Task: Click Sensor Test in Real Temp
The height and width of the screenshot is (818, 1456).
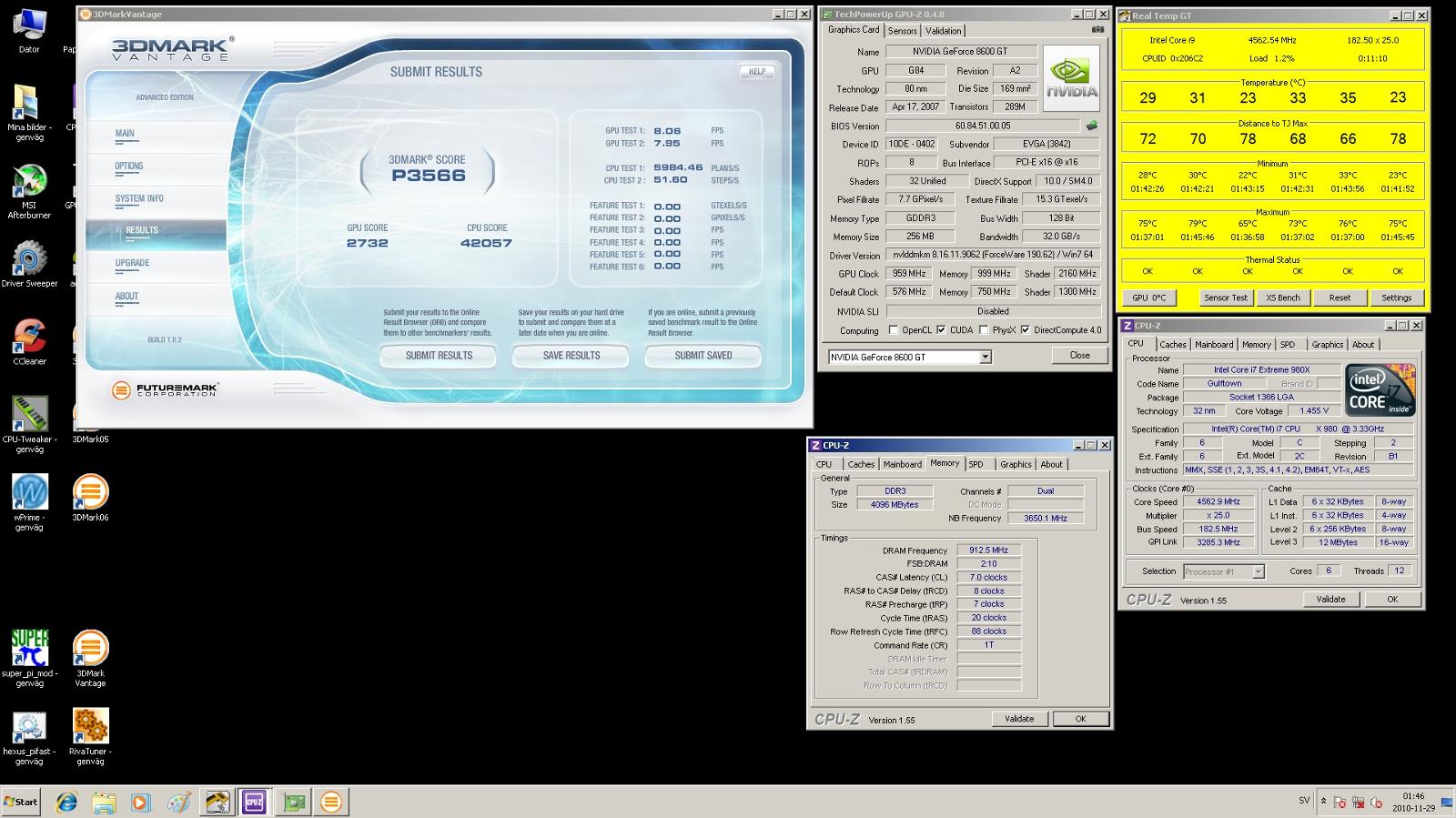Action: point(1226,298)
